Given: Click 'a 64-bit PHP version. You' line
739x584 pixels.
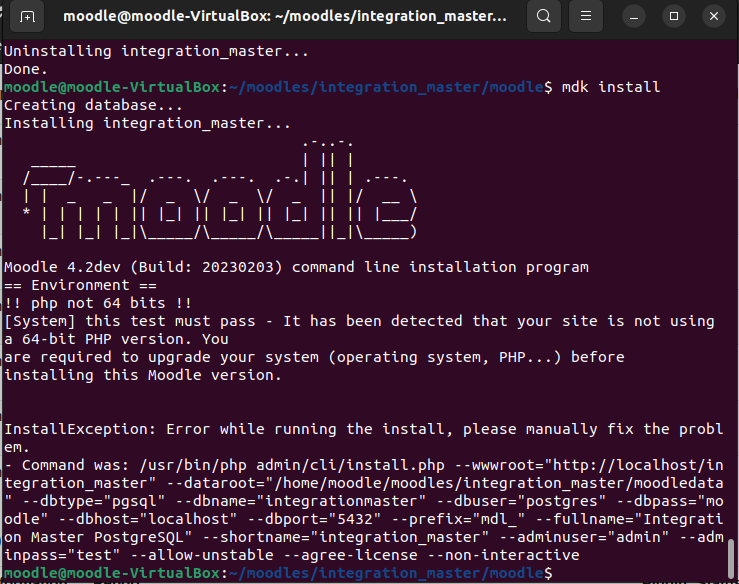Looking at the screenshot, I should point(116,339).
